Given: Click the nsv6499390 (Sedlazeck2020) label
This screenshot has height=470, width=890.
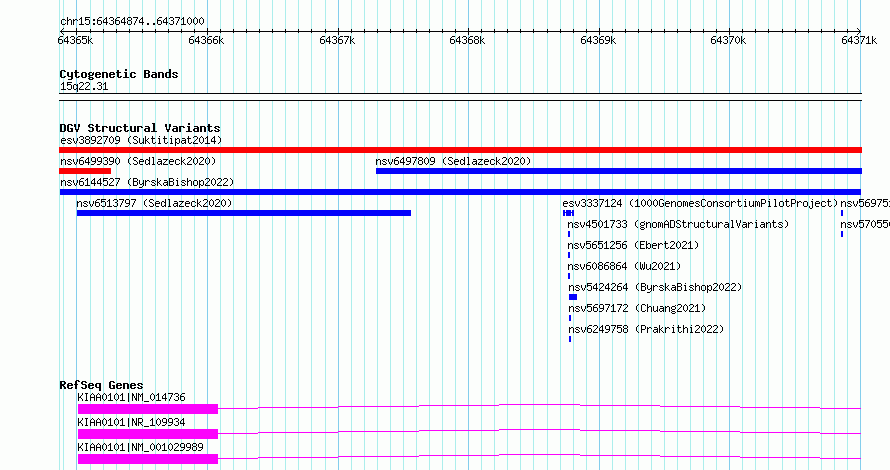Looking at the screenshot, I should (x=138, y=161).
